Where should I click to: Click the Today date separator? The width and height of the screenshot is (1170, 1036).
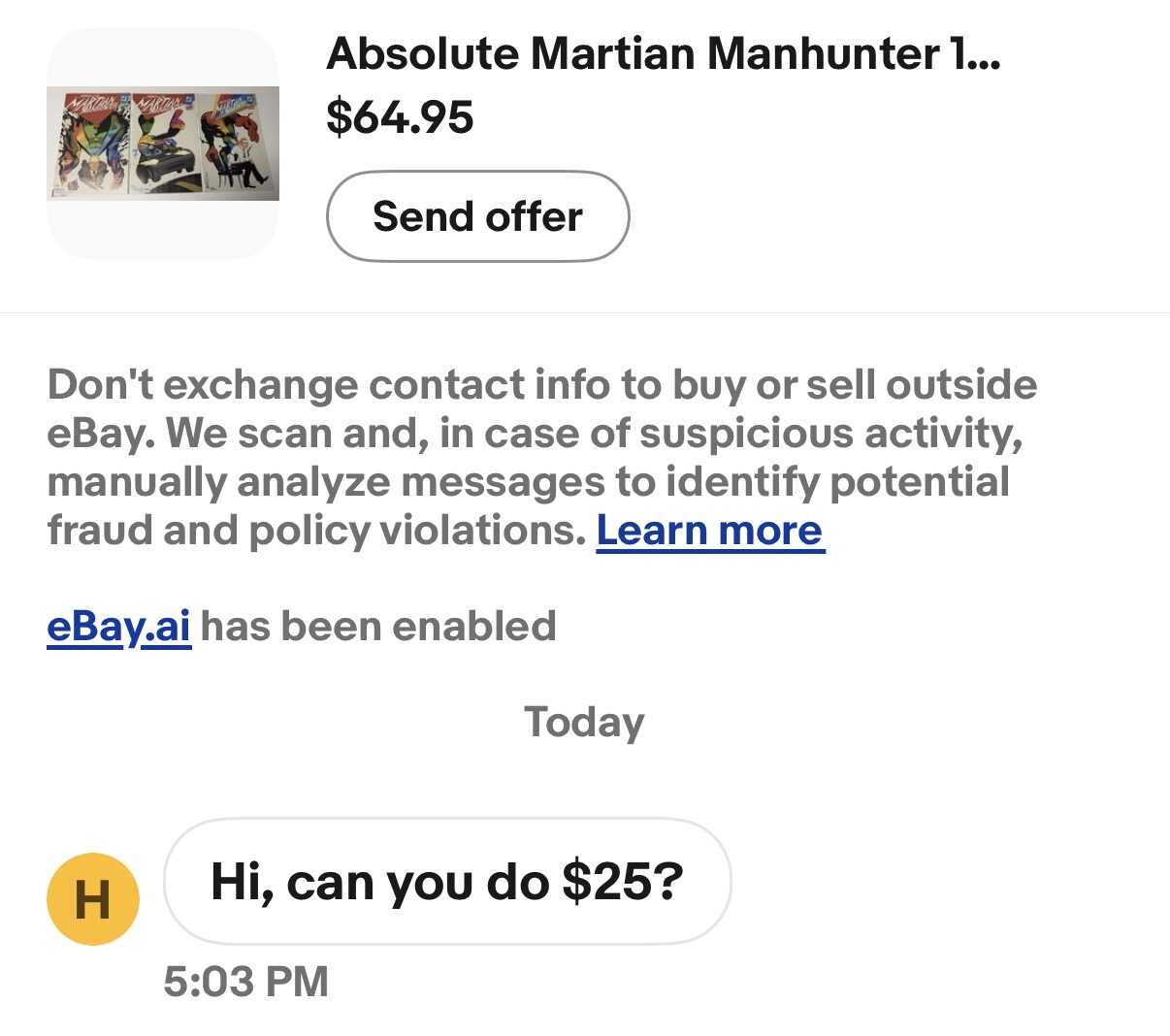pos(584,722)
